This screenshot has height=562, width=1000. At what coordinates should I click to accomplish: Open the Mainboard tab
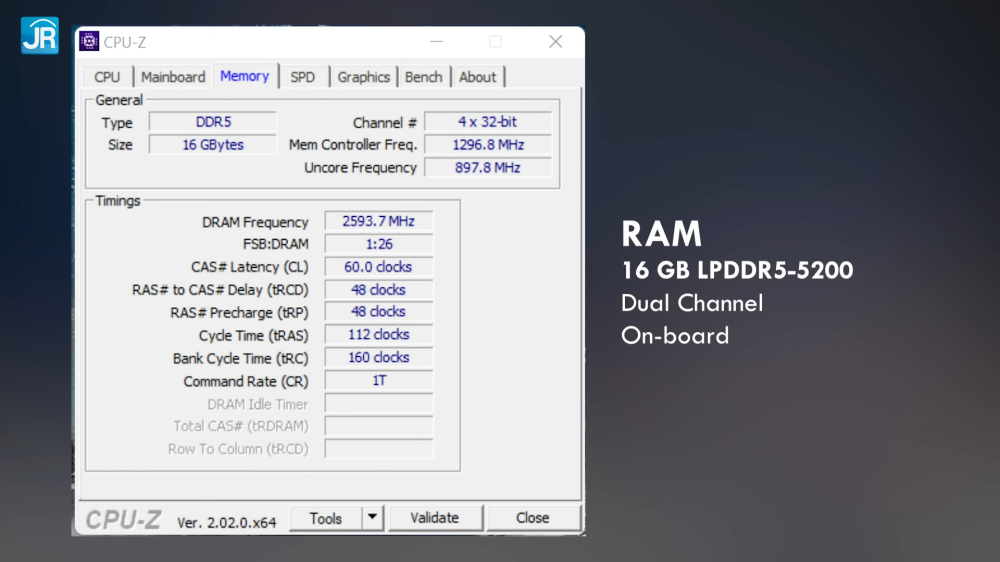tap(173, 77)
